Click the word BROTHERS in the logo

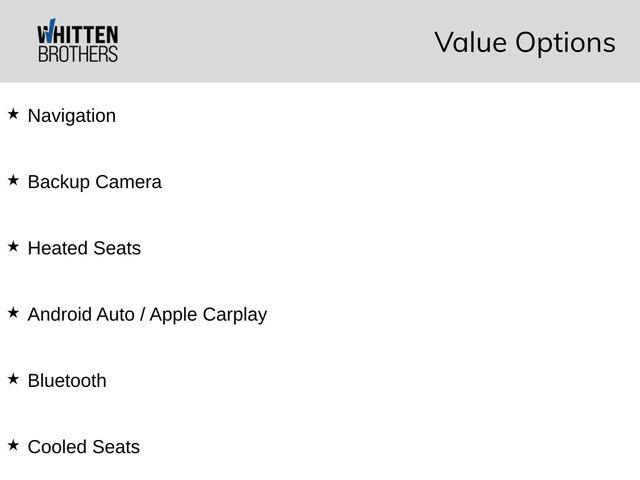pos(77,54)
